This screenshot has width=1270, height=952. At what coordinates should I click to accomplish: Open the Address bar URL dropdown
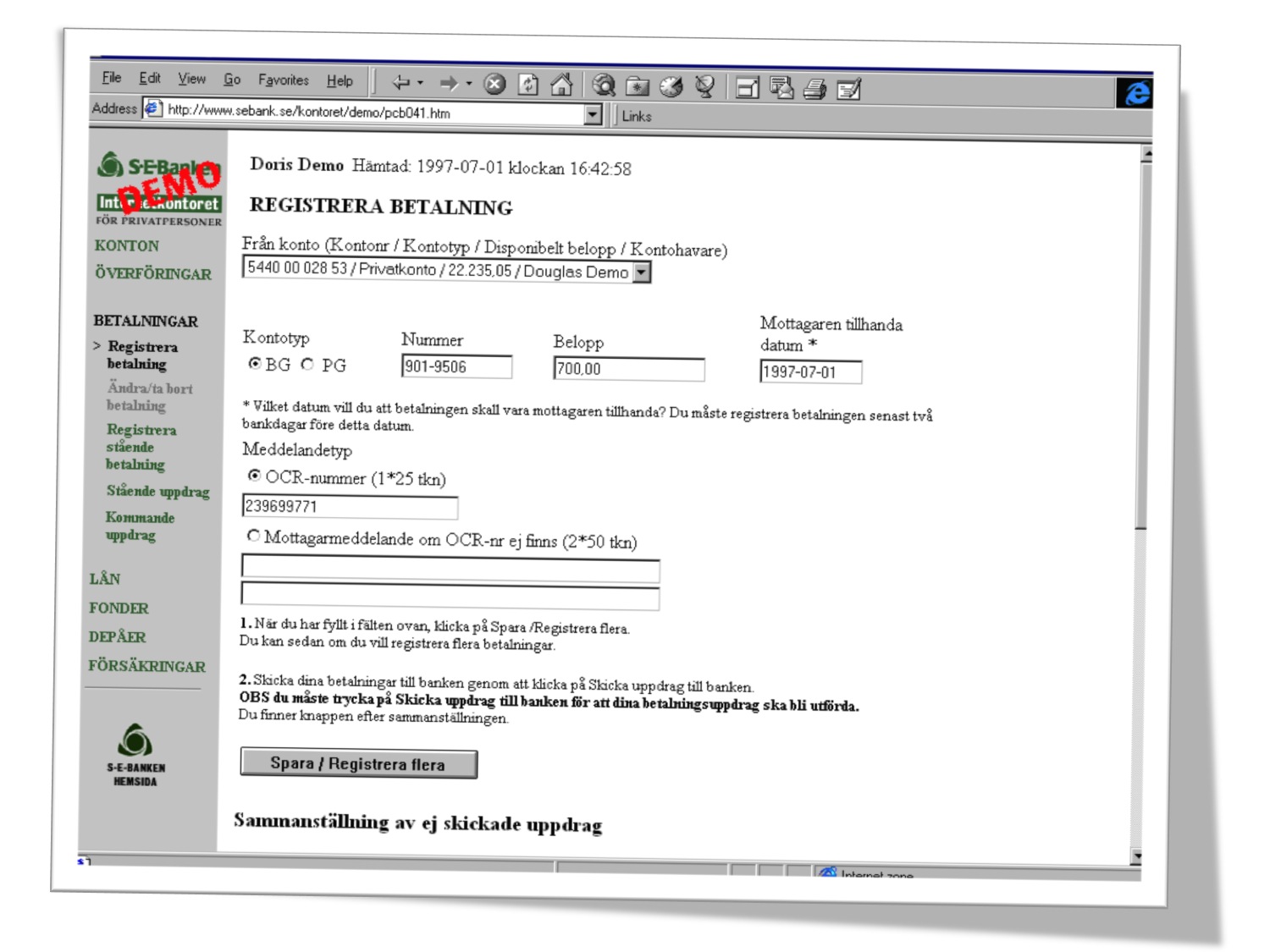coord(594,114)
